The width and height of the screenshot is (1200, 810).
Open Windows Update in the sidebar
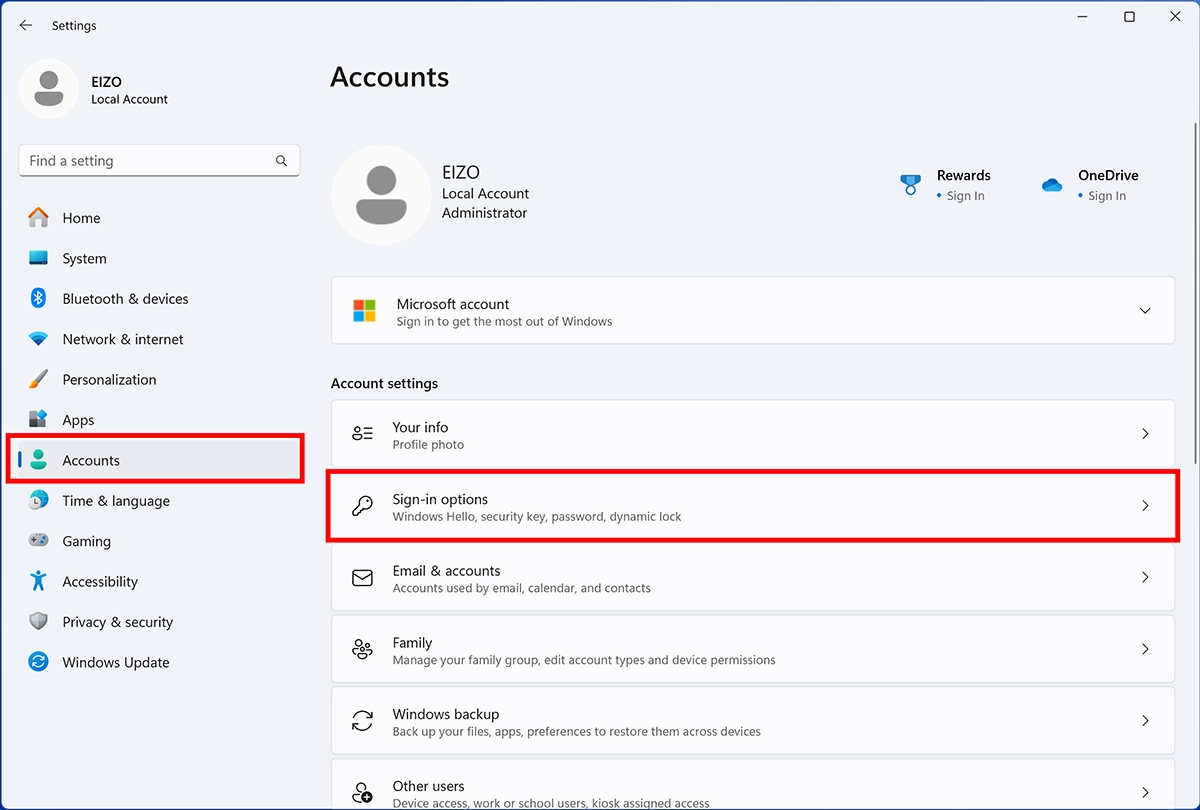coord(159,662)
